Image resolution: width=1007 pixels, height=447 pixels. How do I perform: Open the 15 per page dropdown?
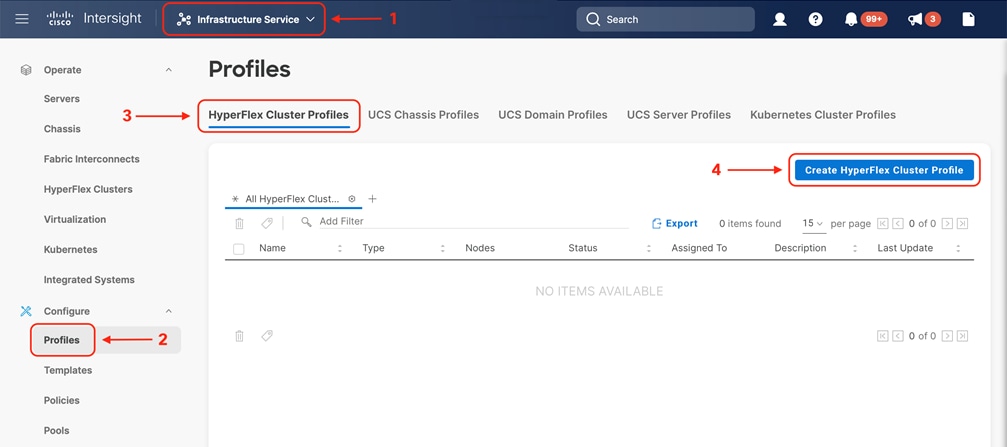(x=813, y=224)
